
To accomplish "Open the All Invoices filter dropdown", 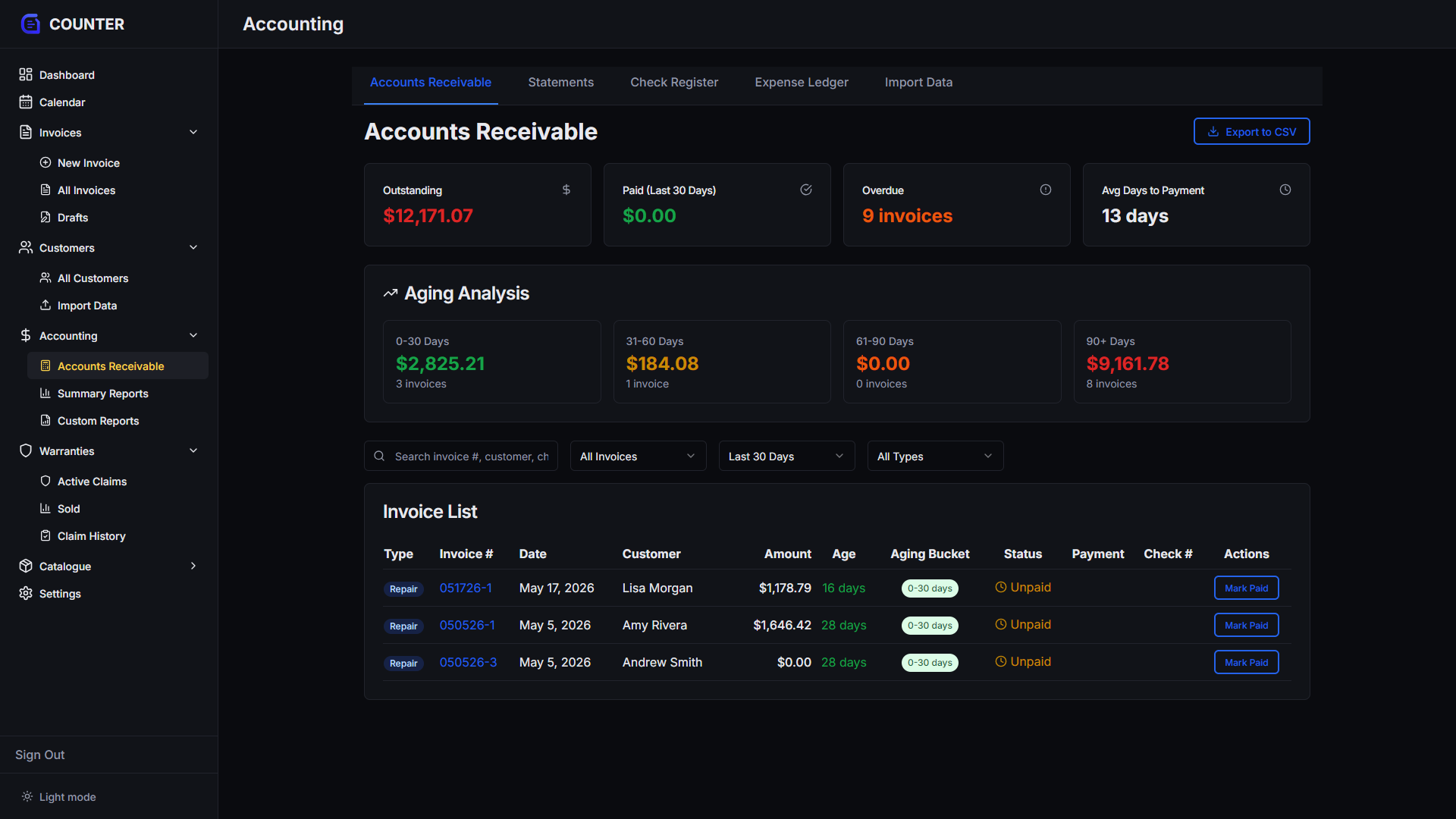I will (638, 456).
